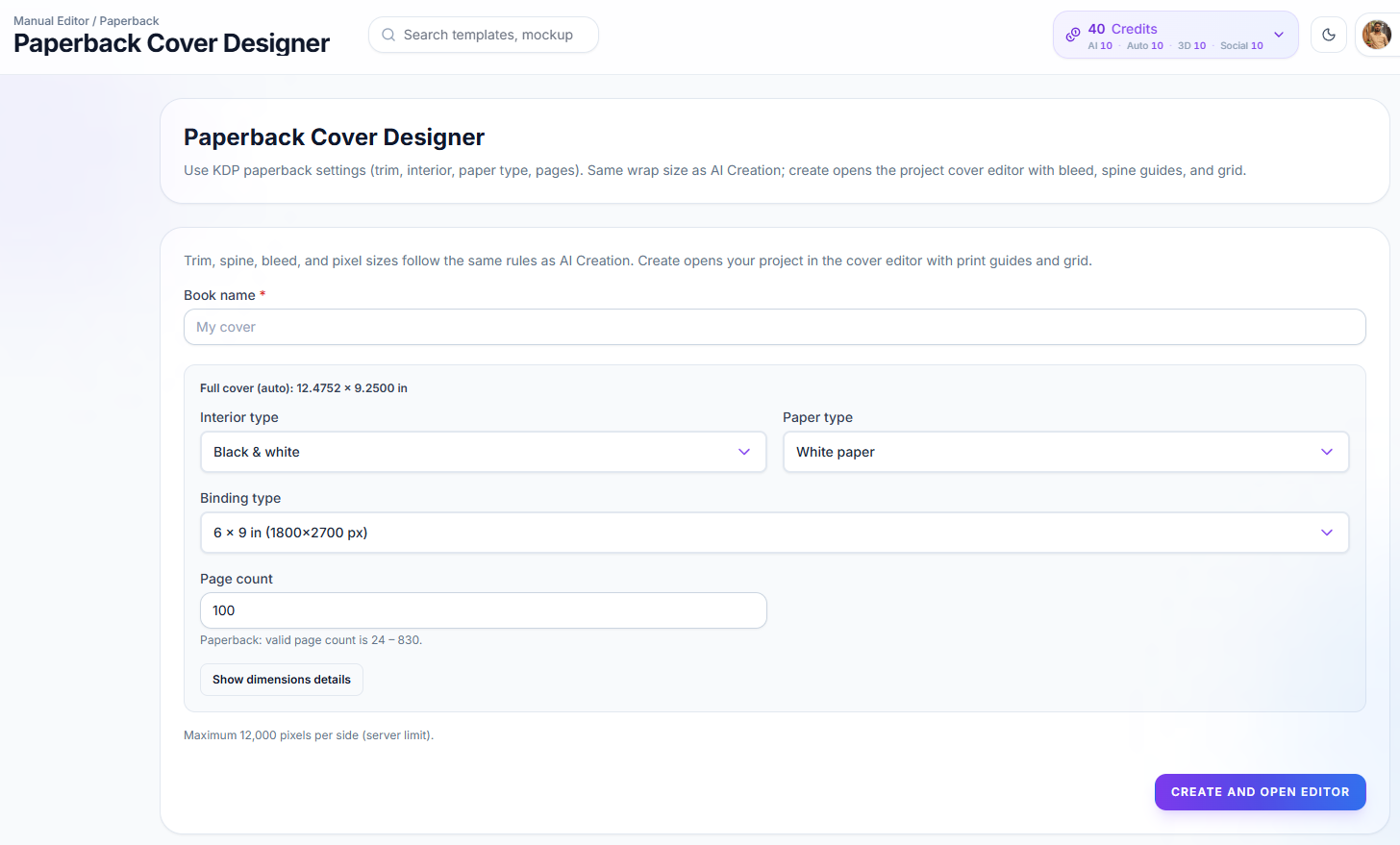Toggle dark mode moon icon

click(x=1329, y=35)
